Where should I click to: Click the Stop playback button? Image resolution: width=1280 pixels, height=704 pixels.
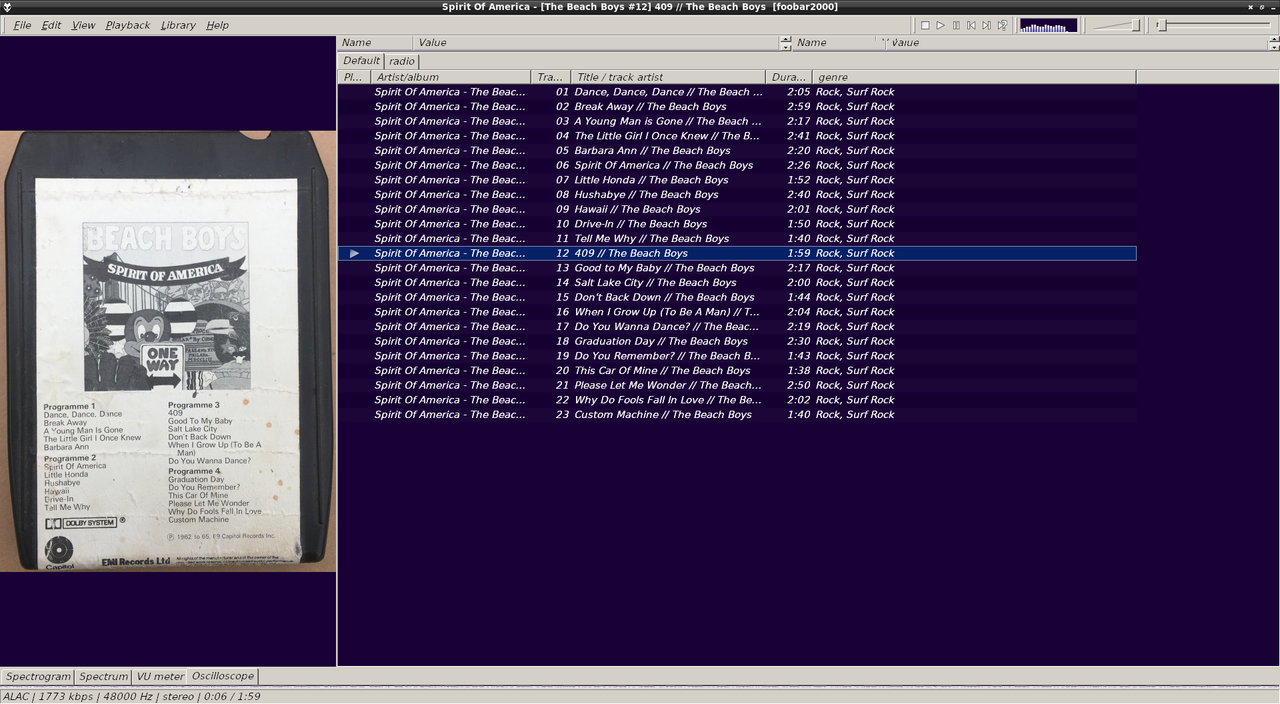coord(925,25)
